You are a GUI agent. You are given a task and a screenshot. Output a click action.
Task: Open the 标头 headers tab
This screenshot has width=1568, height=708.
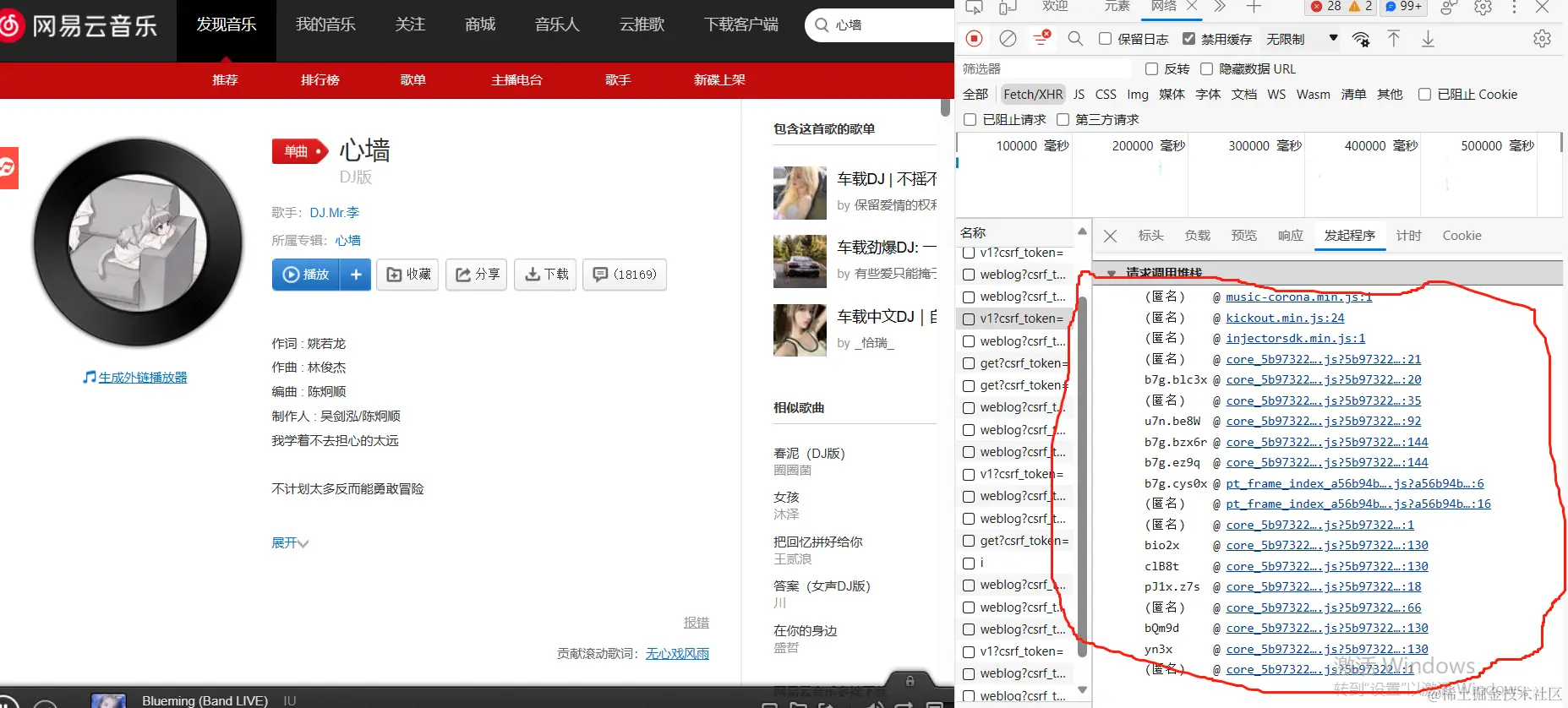coord(1150,236)
